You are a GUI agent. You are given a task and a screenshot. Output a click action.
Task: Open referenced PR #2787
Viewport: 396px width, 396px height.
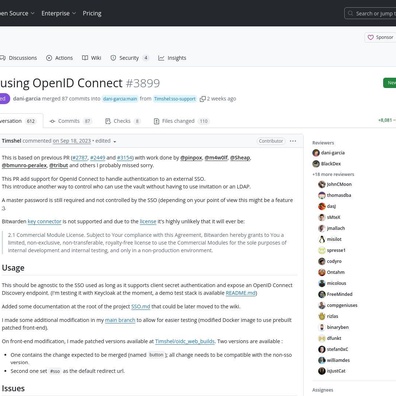pyautogui.click(x=80, y=158)
